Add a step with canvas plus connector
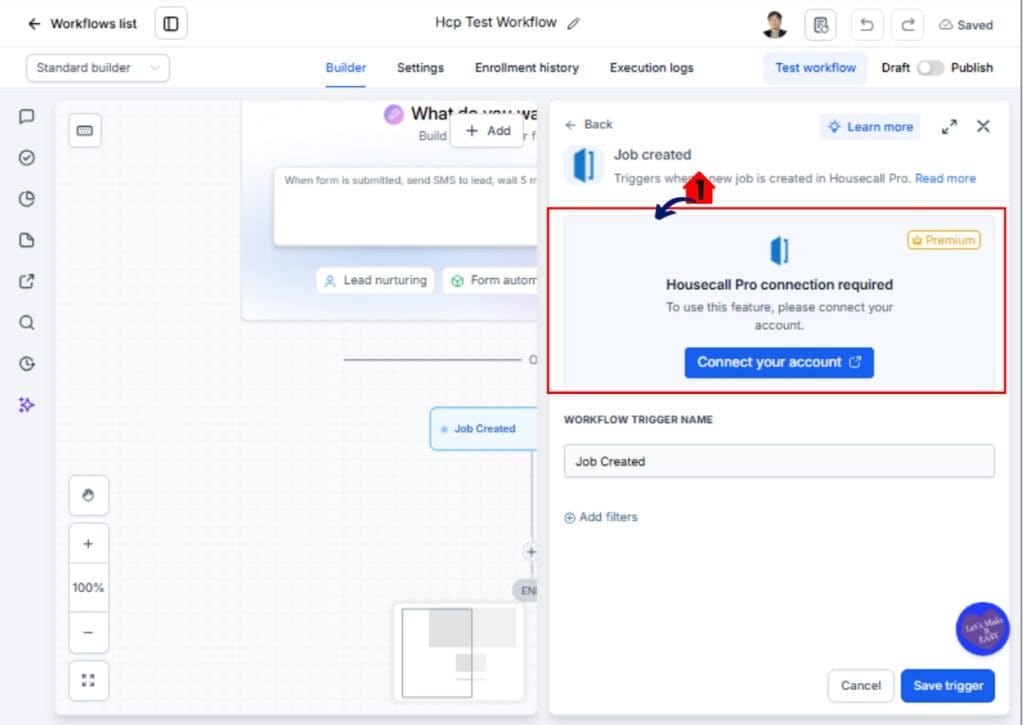 coord(531,552)
